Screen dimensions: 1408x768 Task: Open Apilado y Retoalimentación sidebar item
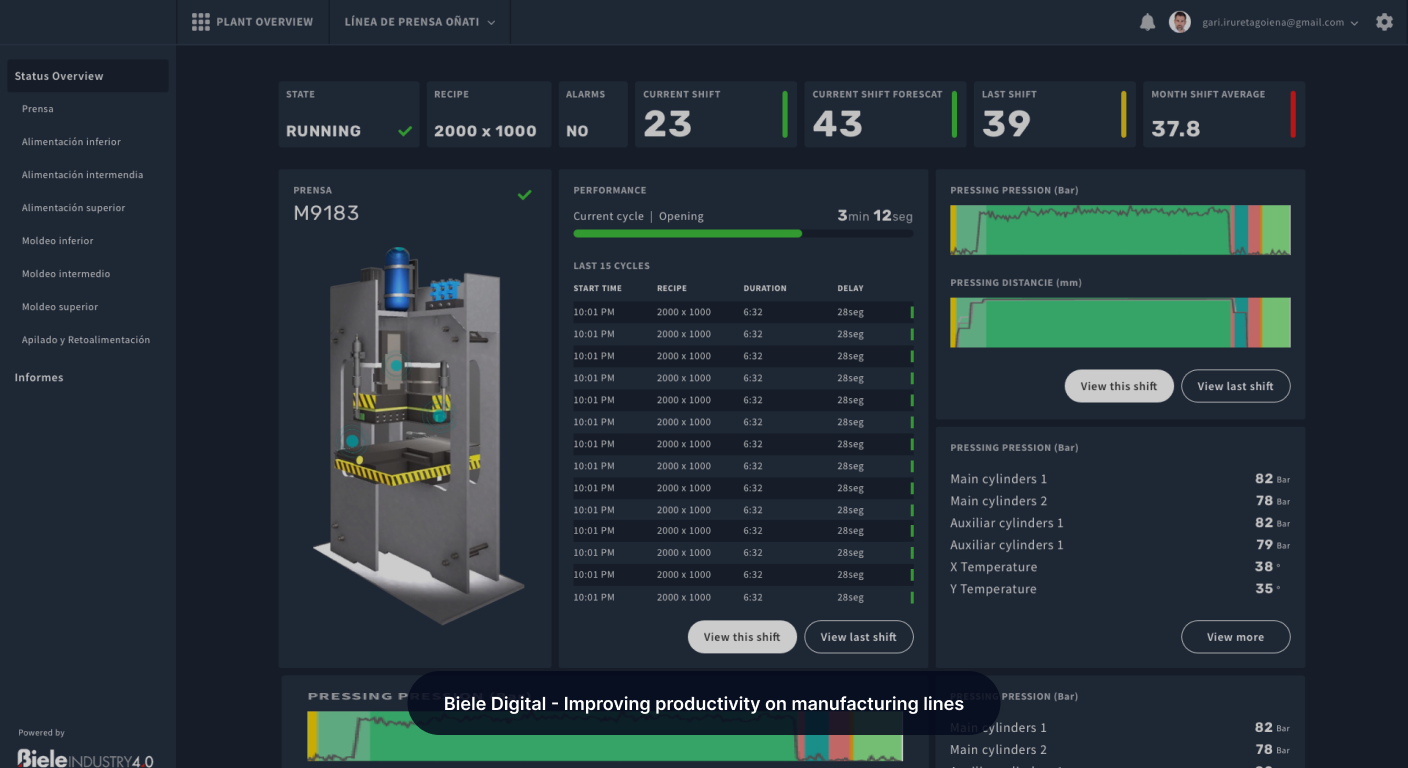click(86, 340)
